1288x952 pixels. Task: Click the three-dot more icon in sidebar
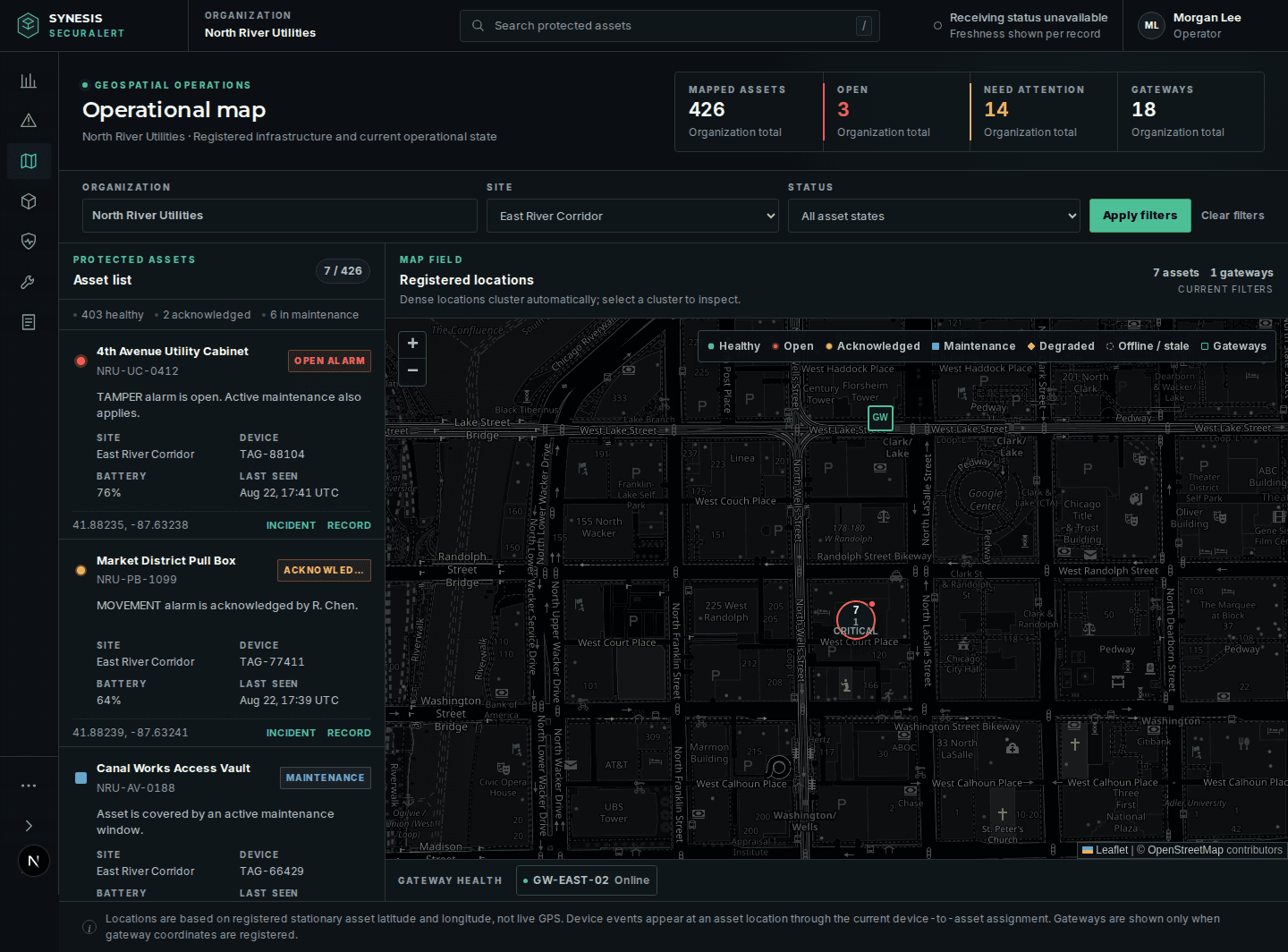tap(29, 786)
